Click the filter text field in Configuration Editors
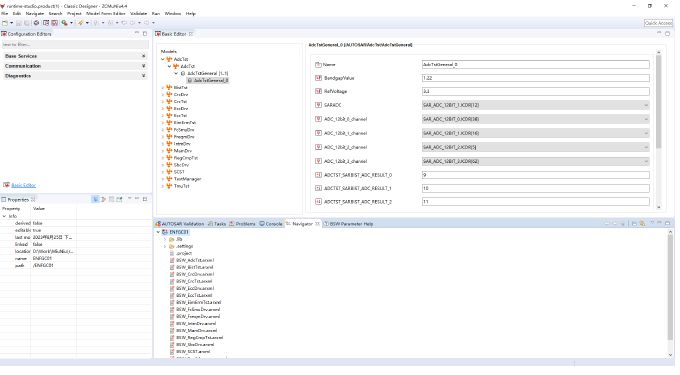 tap(75, 44)
